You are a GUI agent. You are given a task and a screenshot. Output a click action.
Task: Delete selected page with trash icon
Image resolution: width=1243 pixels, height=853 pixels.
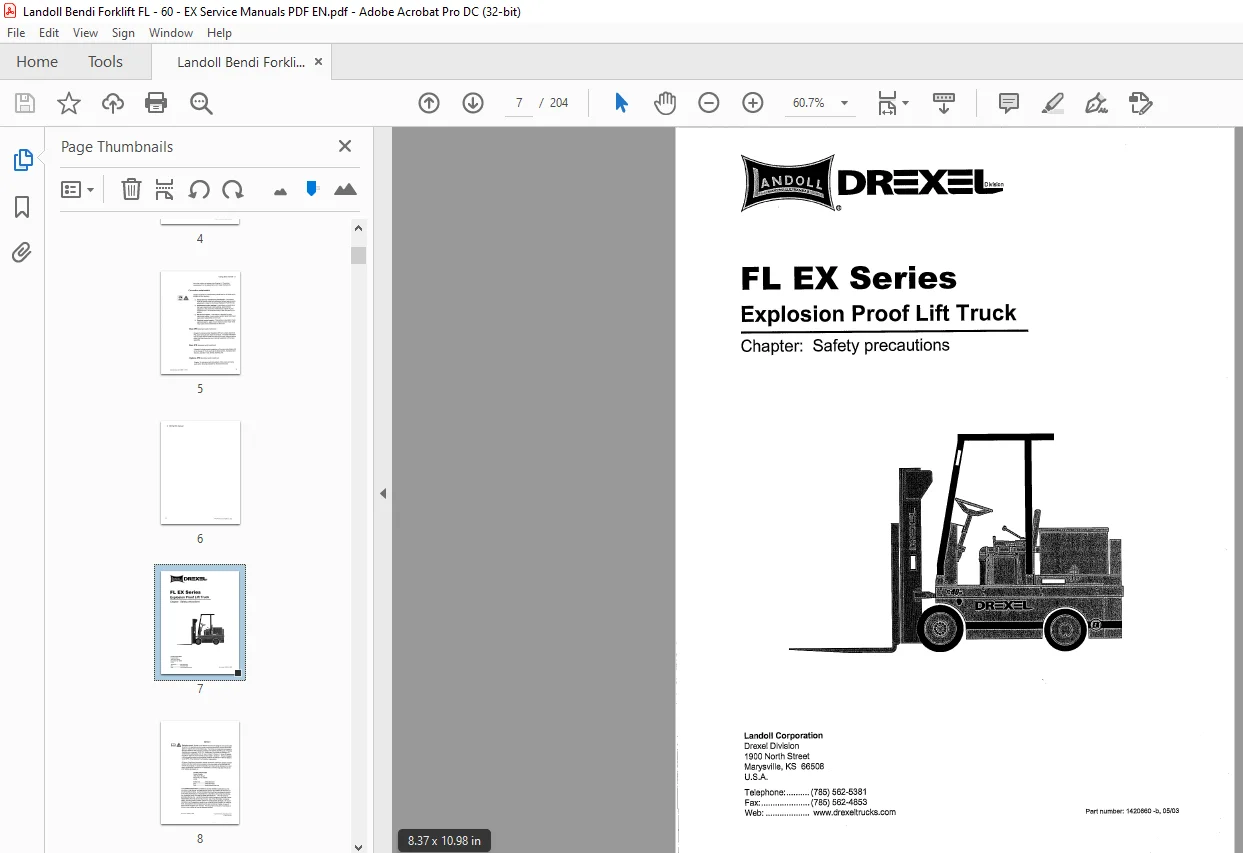coord(131,189)
